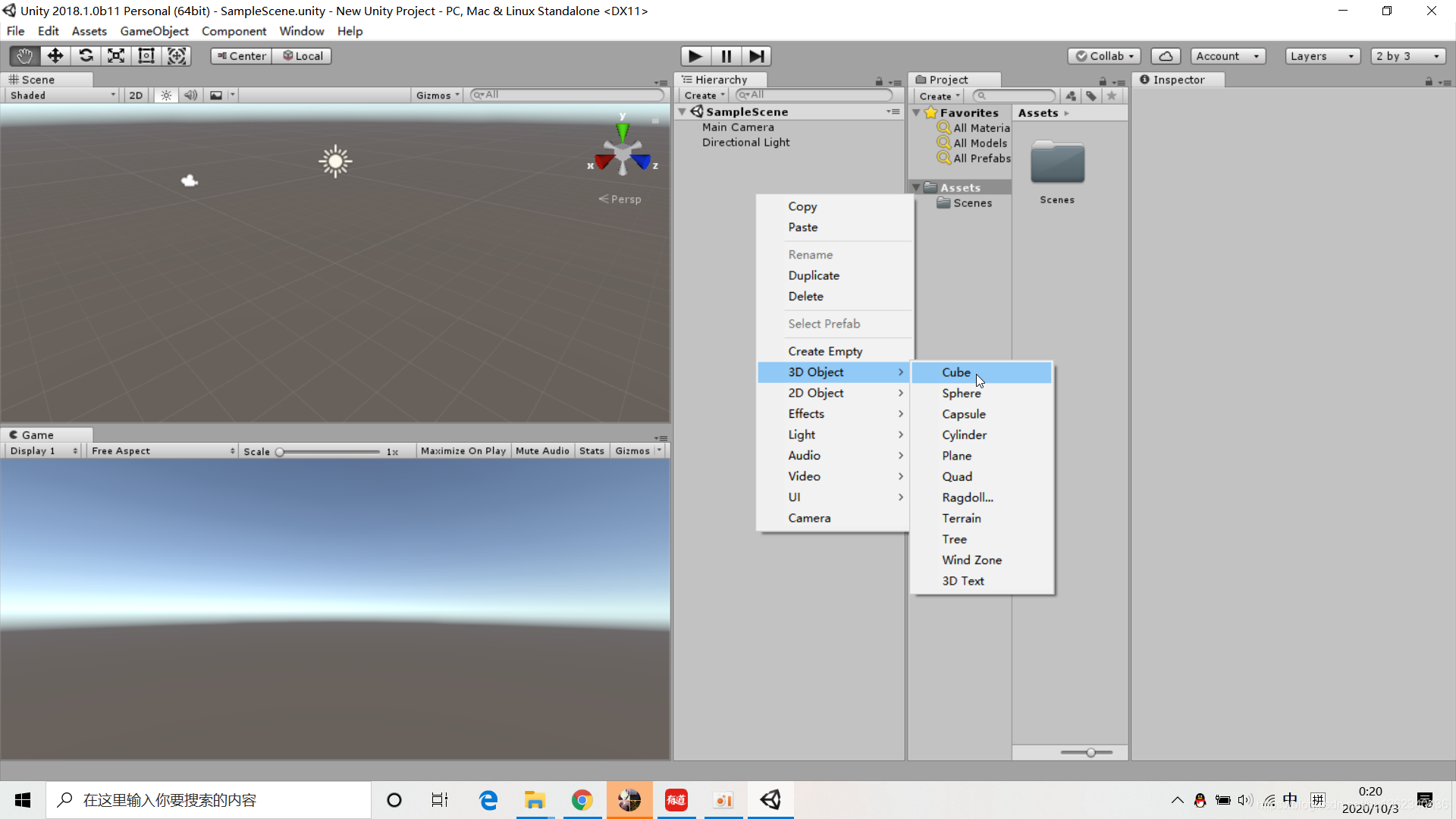Select the Rotate tool icon
This screenshot has width=1456, height=819.
[86, 55]
